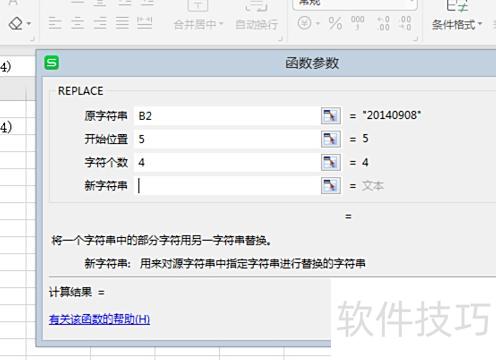
Task: Toggle 自动换行 wrap text
Action: point(256,24)
